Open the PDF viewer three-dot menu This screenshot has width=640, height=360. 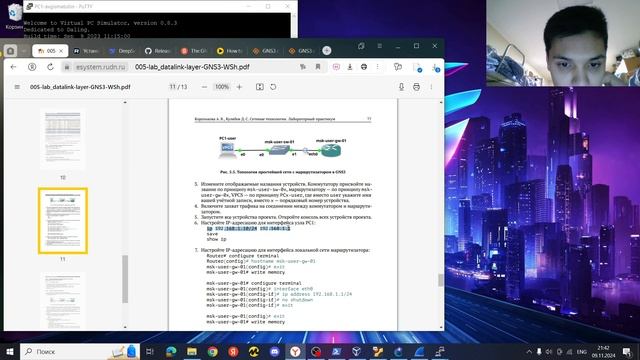click(x=431, y=87)
